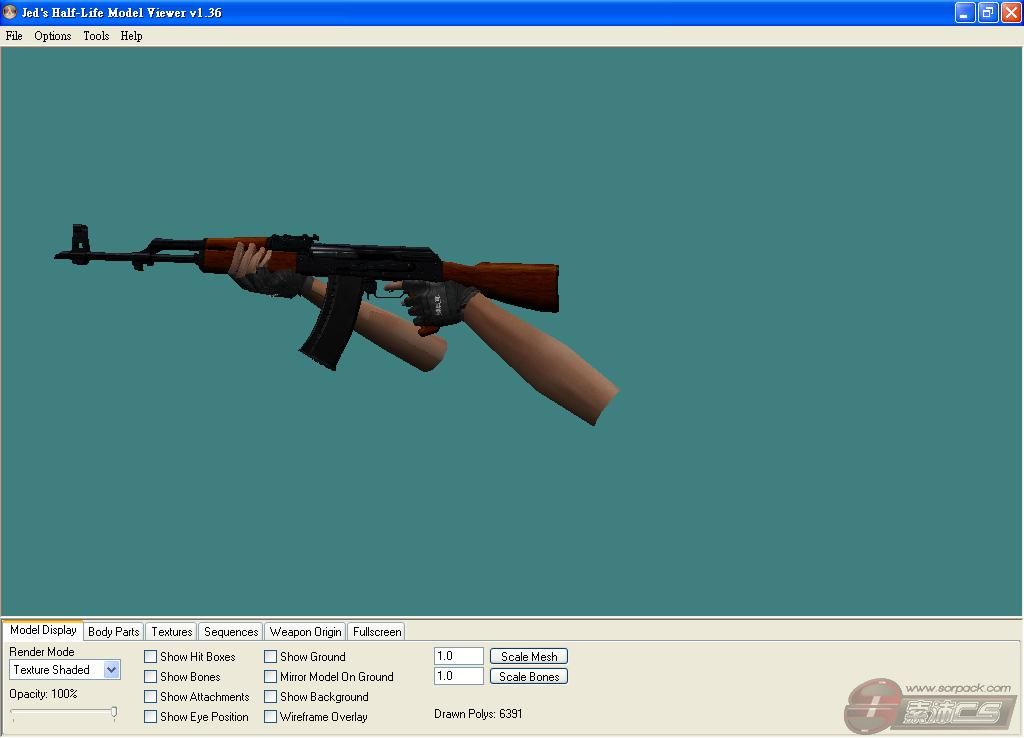Enable Mirror Model On Ground
The width and height of the screenshot is (1024, 738).
point(271,677)
